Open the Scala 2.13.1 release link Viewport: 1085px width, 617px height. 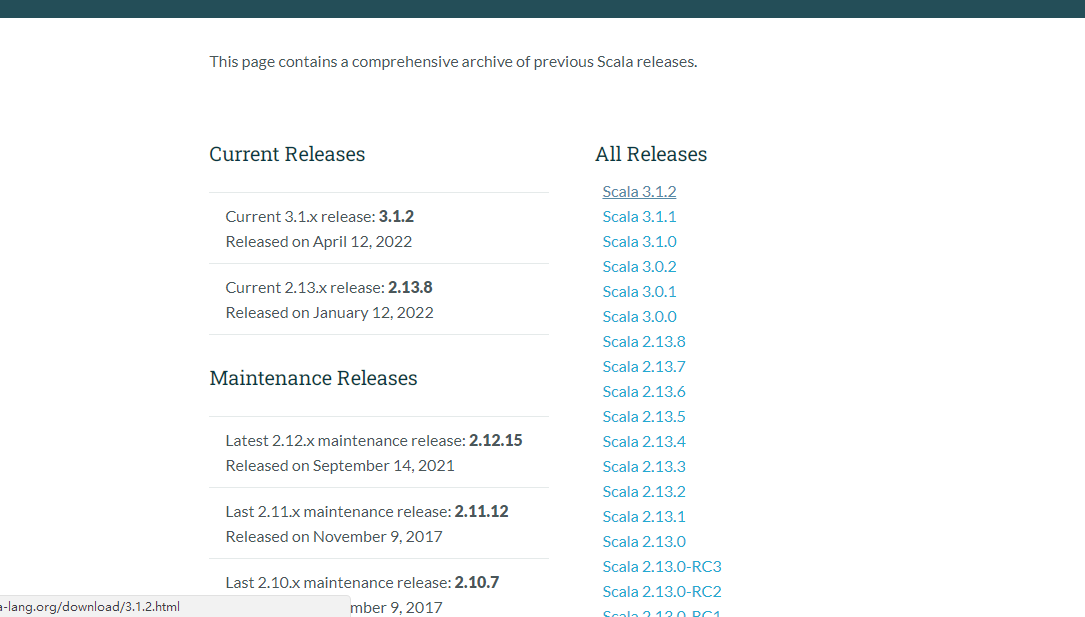[x=644, y=516]
